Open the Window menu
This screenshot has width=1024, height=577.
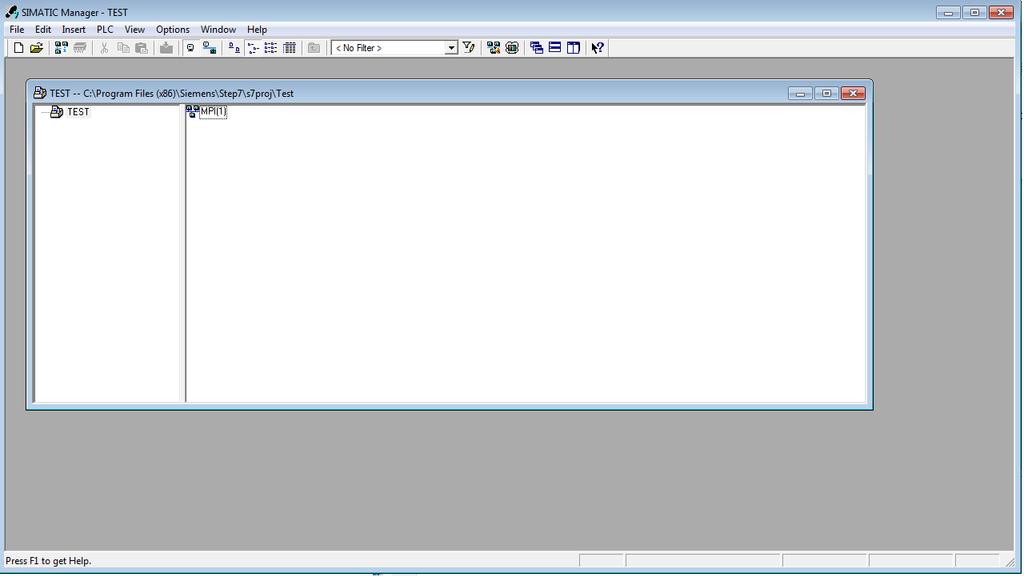(218, 29)
